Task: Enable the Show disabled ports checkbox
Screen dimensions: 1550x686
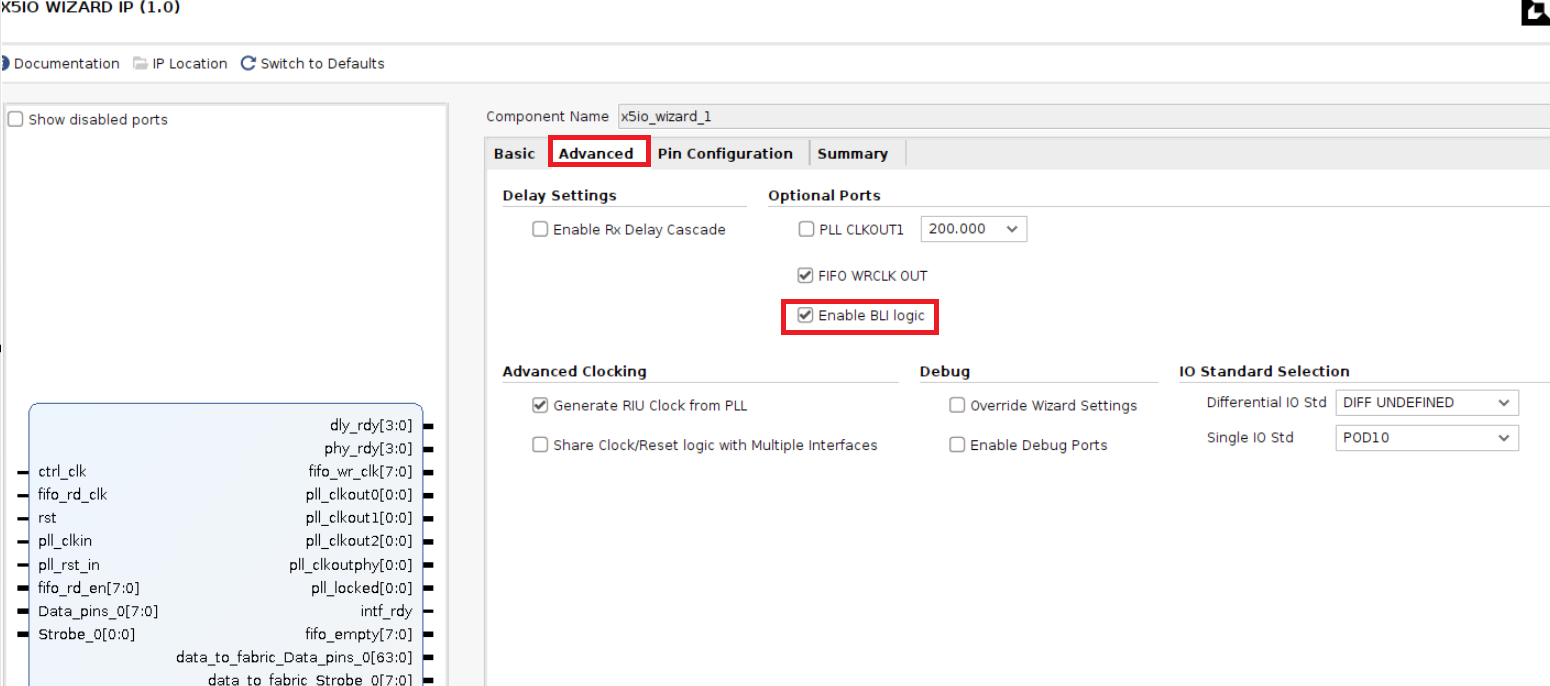Action: [x=15, y=119]
